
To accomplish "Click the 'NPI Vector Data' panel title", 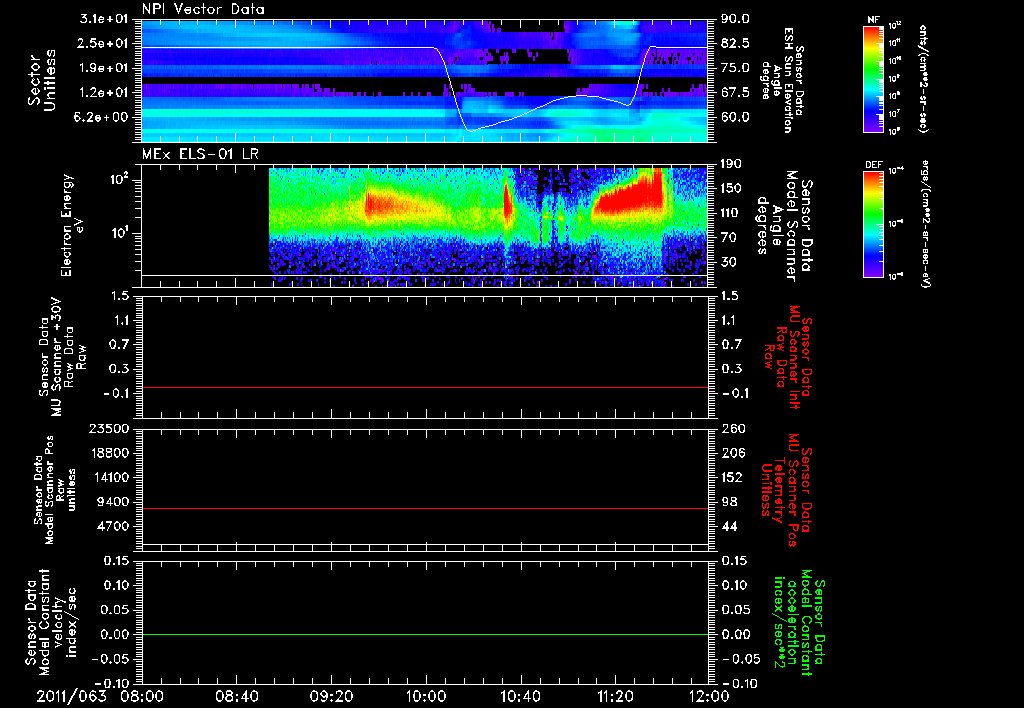I will [203, 9].
